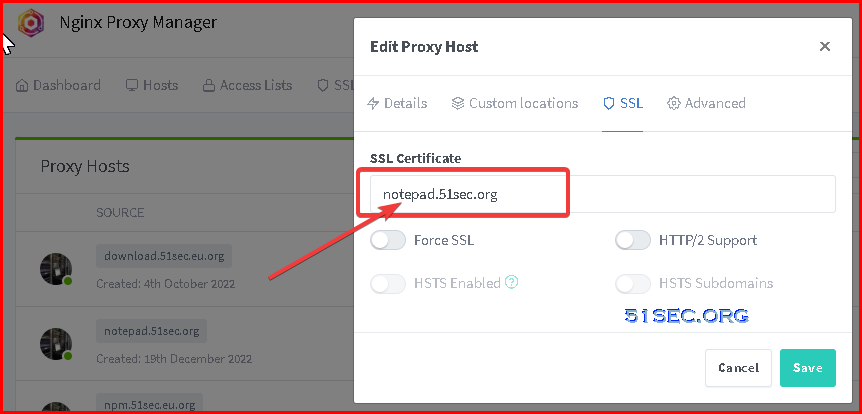Open the Advanced tab

[706, 103]
